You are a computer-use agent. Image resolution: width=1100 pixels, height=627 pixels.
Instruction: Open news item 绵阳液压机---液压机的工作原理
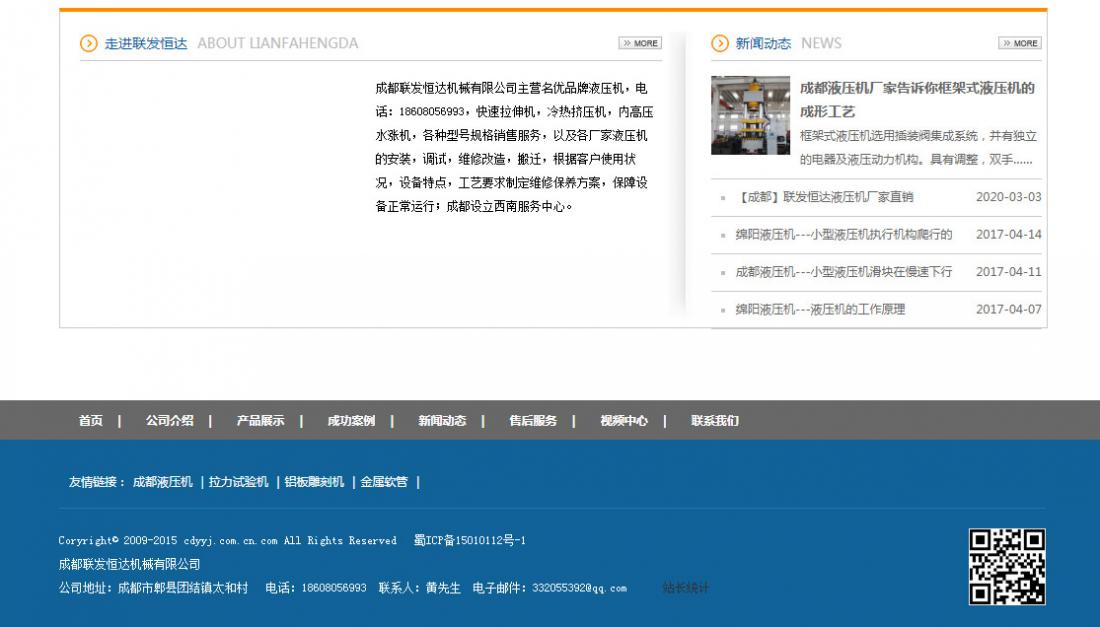(x=820, y=309)
